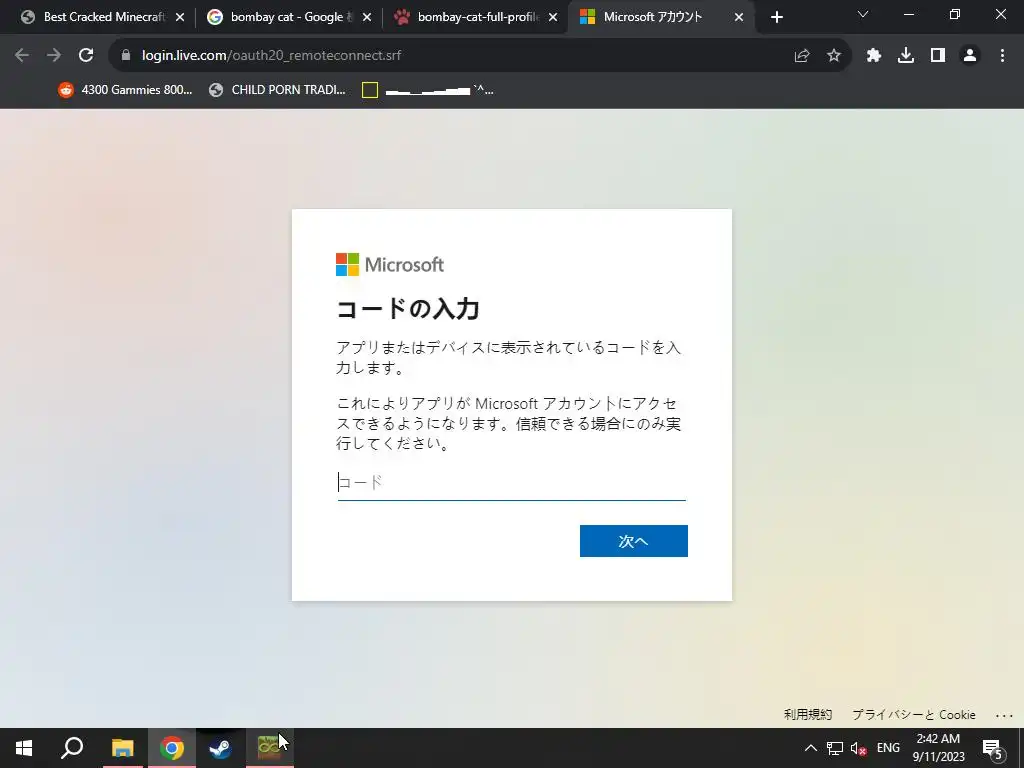Close the Best Cracked Minecraft tab
The image size is (1024, 768).
pos(180,18)
